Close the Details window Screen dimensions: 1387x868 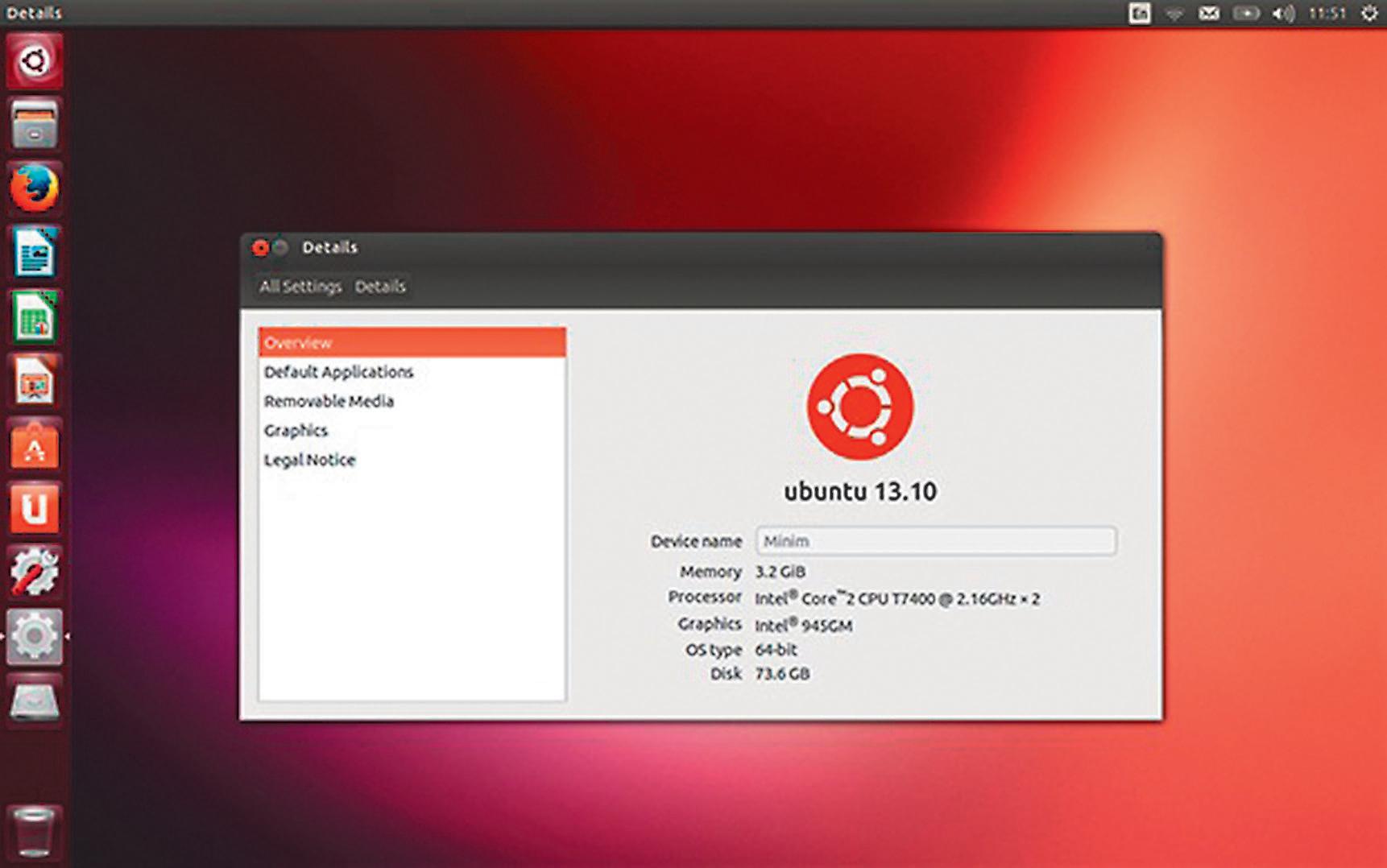click(x=260, y=247)
